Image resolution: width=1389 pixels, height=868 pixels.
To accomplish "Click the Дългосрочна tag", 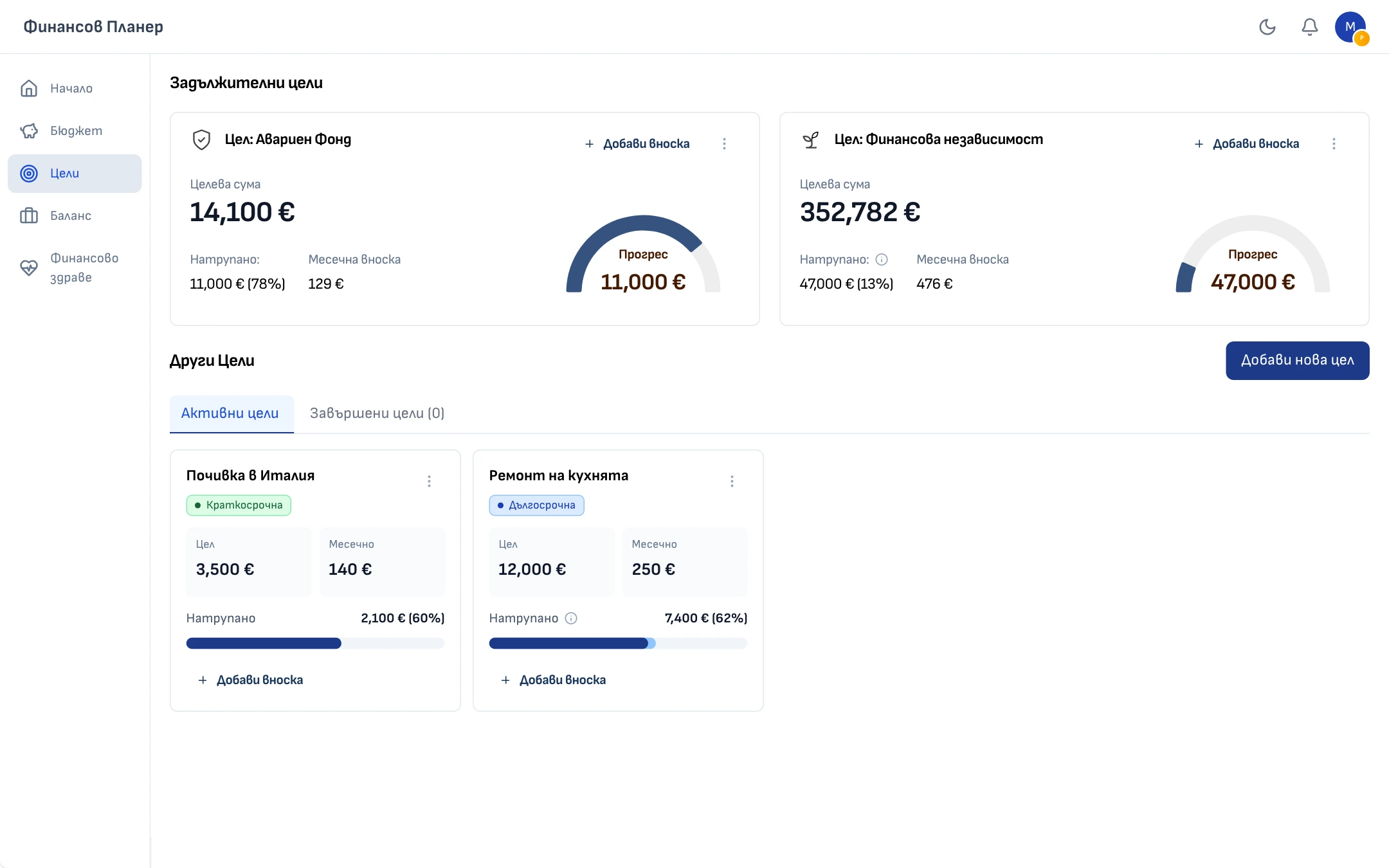I will click(536, 505).
